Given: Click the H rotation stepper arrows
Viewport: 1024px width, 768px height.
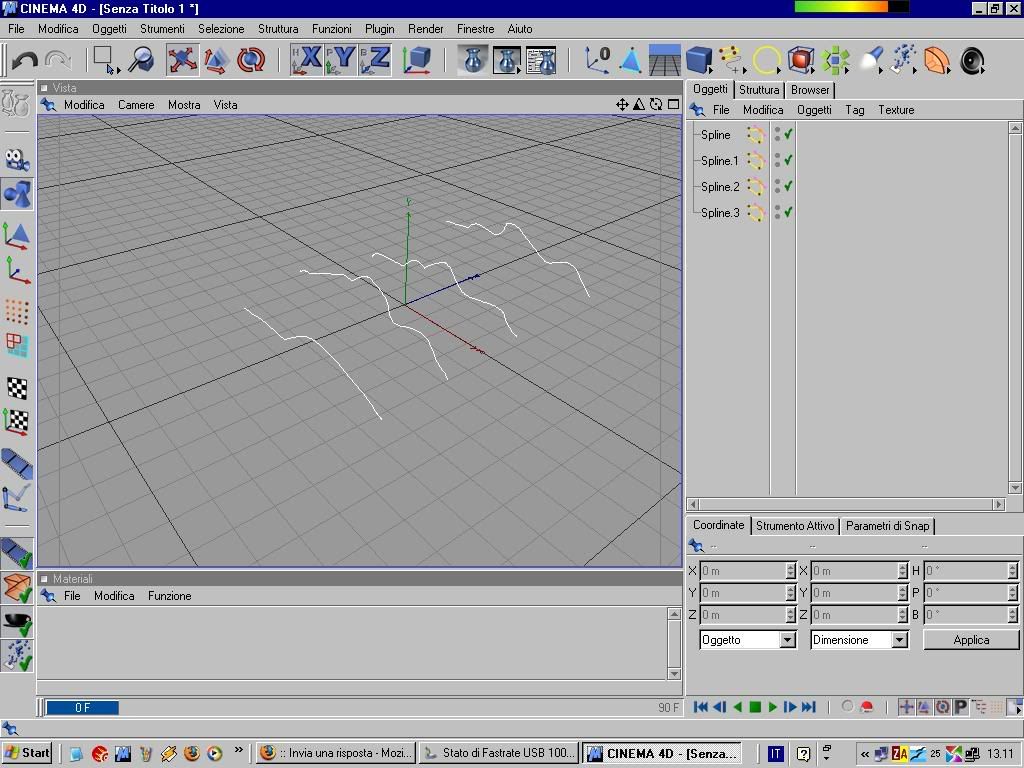Looking at the screenshot, I should 1012,571.
